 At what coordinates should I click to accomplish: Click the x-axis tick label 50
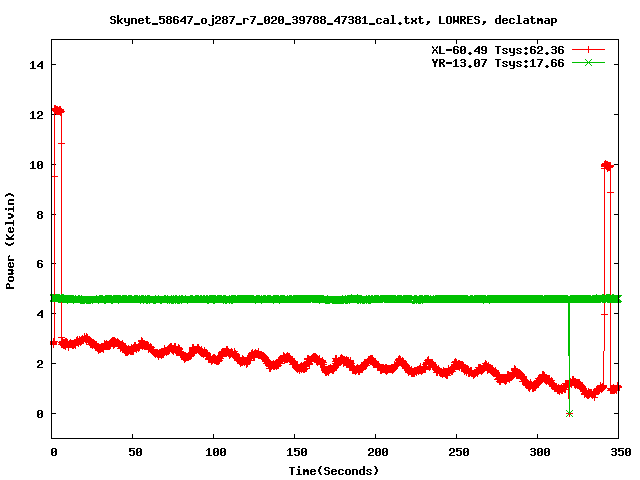[135, 452]
